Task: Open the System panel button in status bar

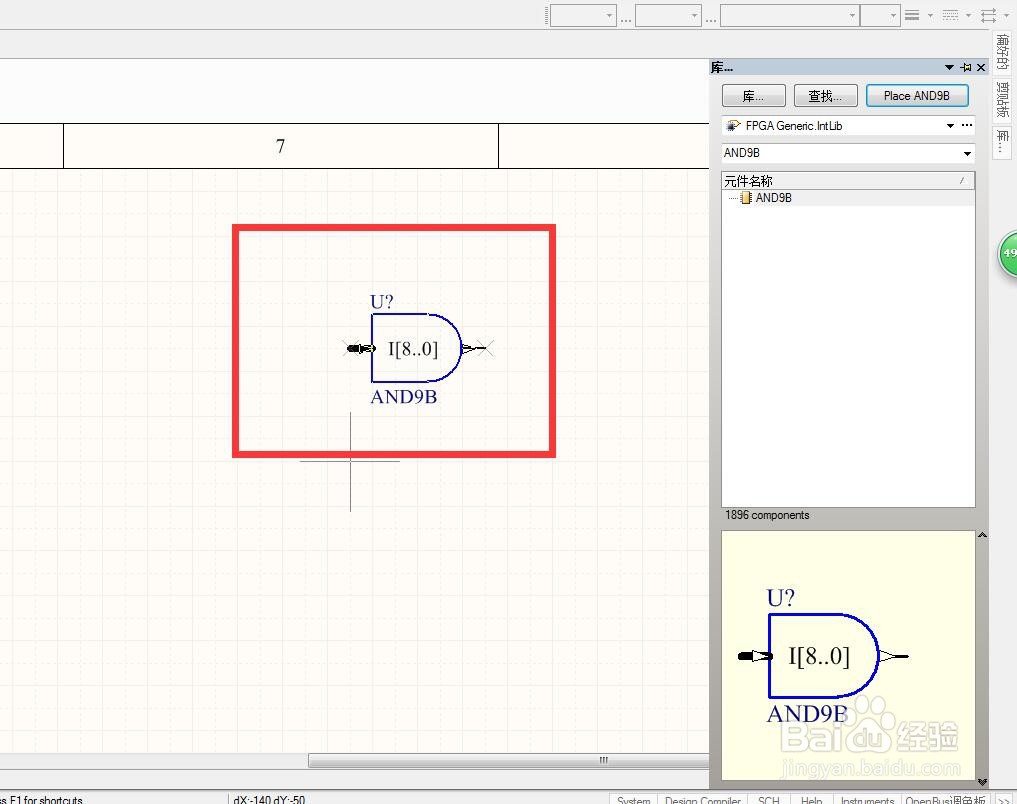Action: [634, 799]
